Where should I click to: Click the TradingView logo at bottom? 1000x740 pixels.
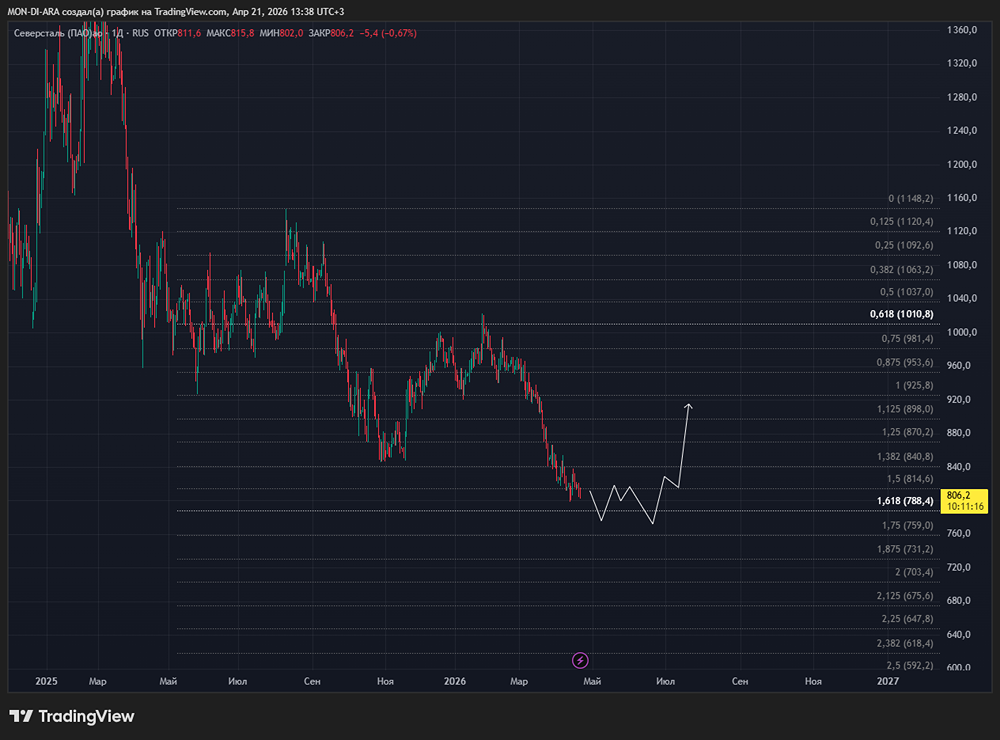(71, 716)
